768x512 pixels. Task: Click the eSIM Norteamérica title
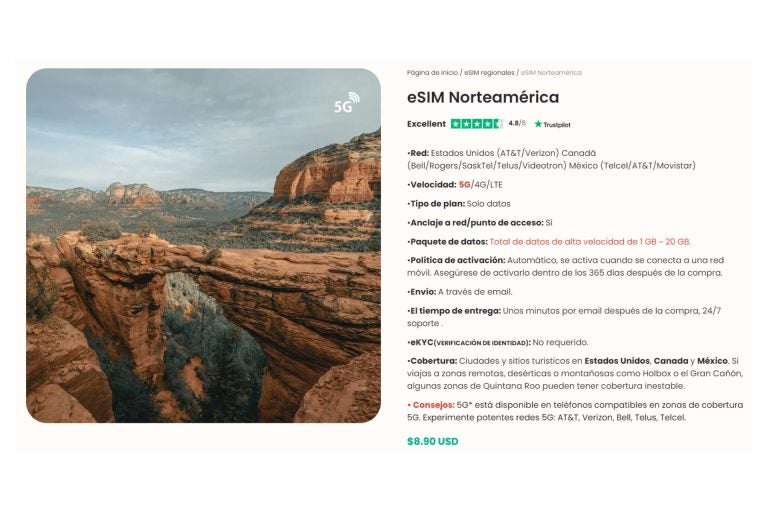pyautogui.click(x=483, y=97)
